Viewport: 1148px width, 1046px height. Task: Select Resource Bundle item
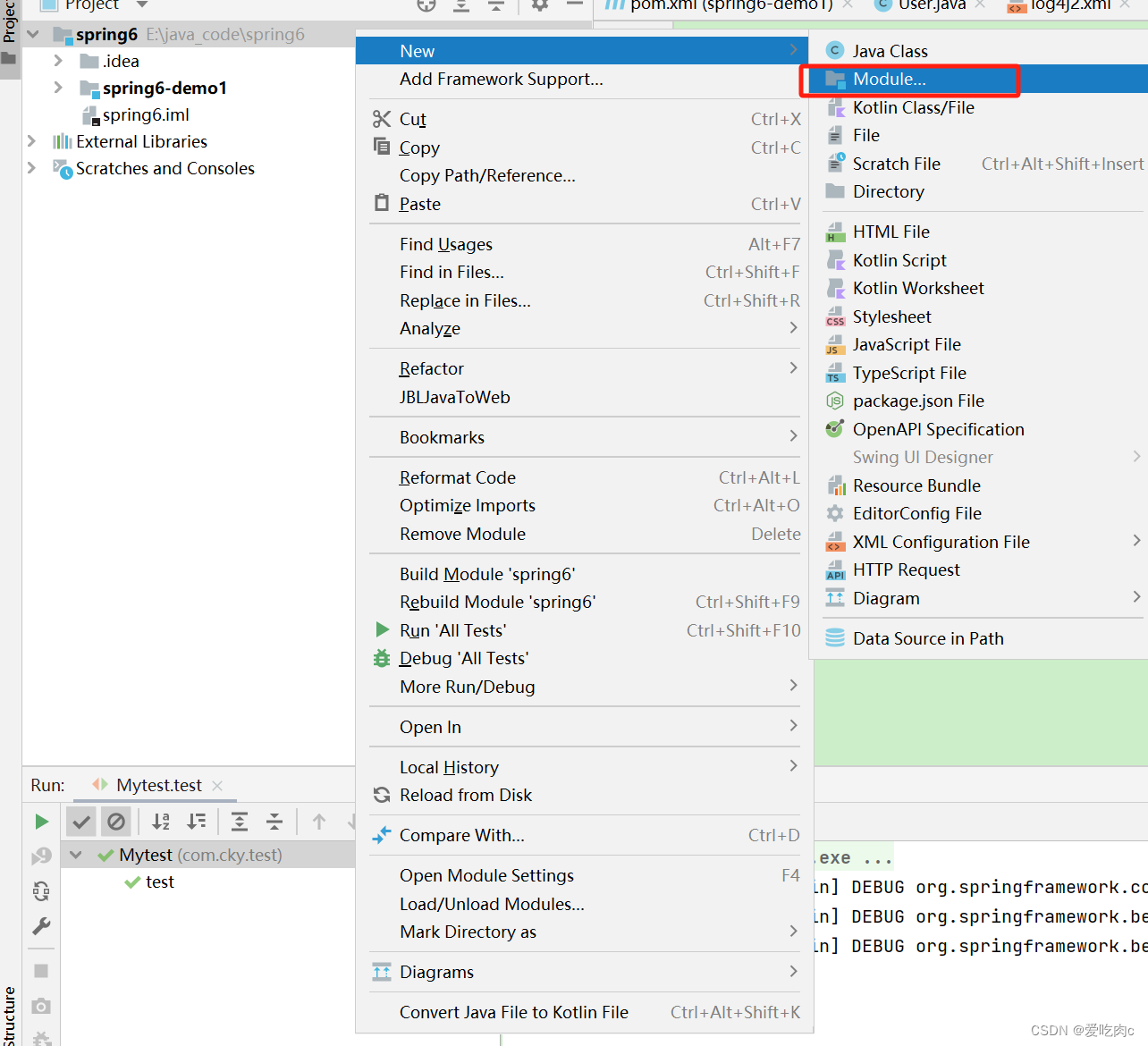tap(978, 485)
